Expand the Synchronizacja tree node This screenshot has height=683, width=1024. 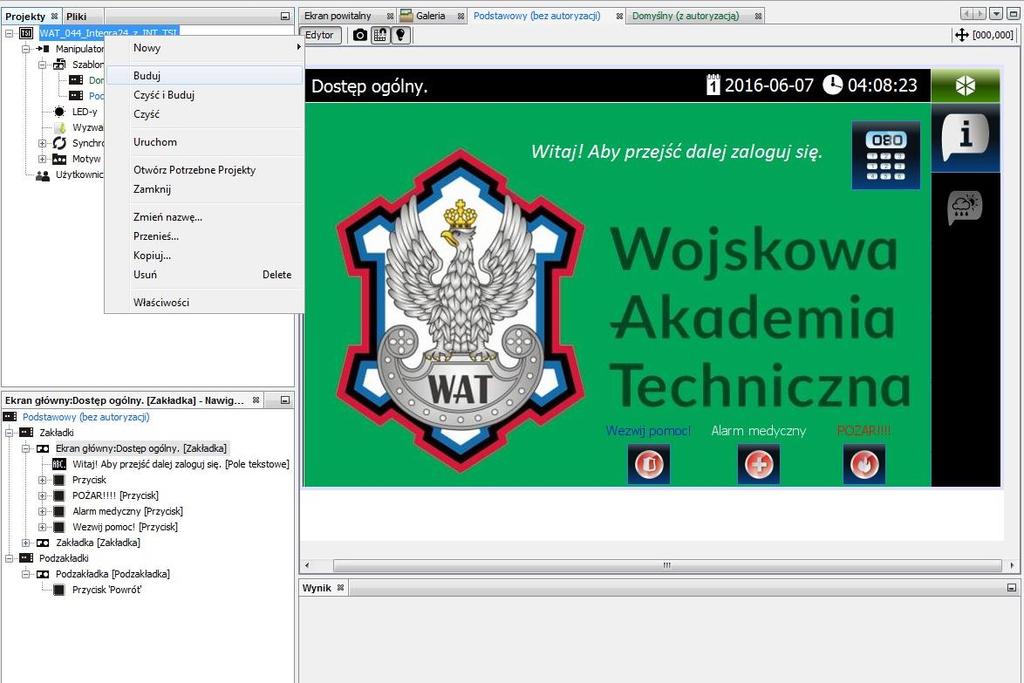tap(42, 143)
